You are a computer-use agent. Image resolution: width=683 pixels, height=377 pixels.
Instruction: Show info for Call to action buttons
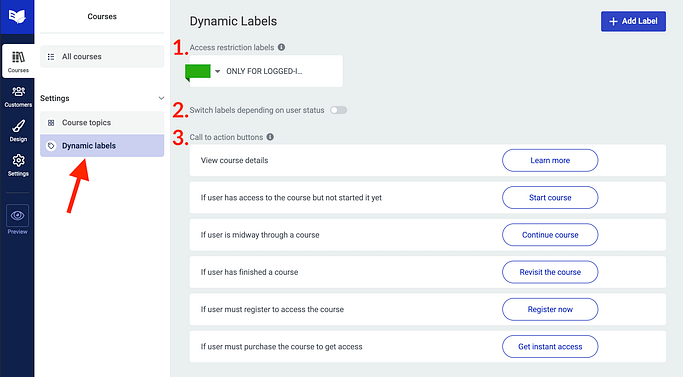(x=270, y=137)
